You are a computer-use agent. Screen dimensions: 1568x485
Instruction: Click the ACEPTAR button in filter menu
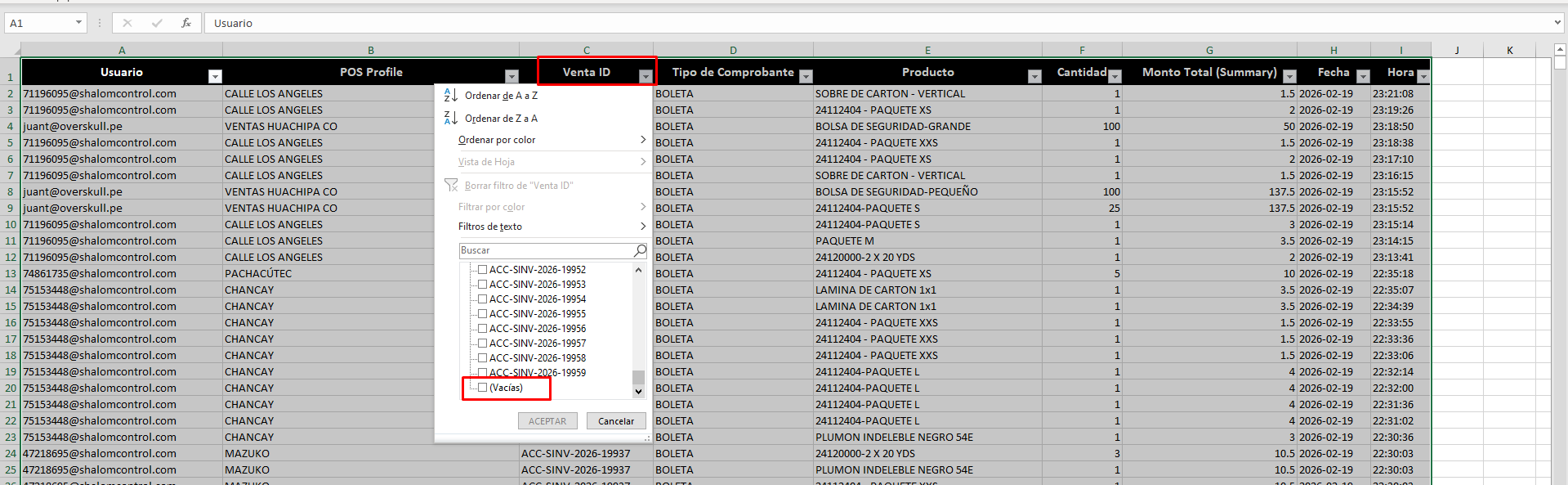pos(547,421)
